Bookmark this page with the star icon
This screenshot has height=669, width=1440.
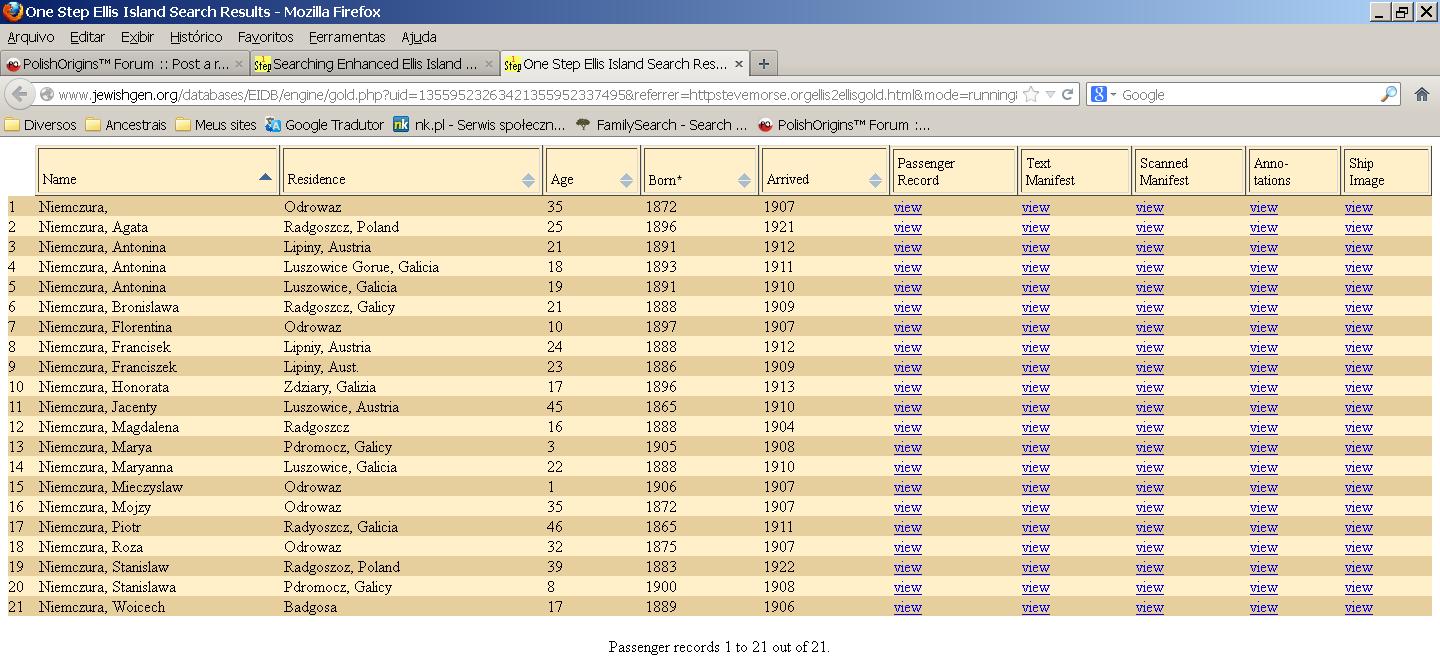[x=1031, y=95]
